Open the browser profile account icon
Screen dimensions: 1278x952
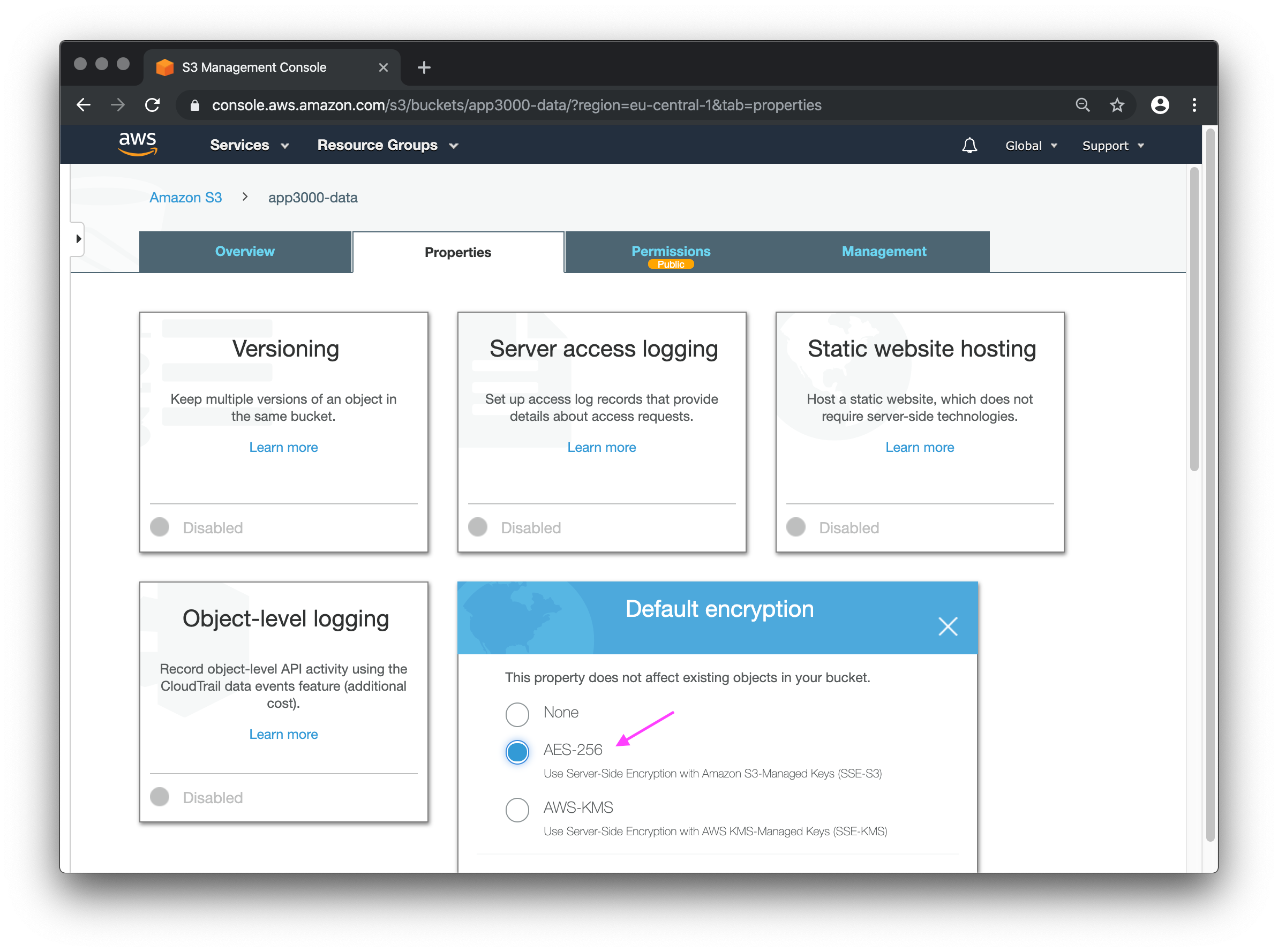(1159, 105)
